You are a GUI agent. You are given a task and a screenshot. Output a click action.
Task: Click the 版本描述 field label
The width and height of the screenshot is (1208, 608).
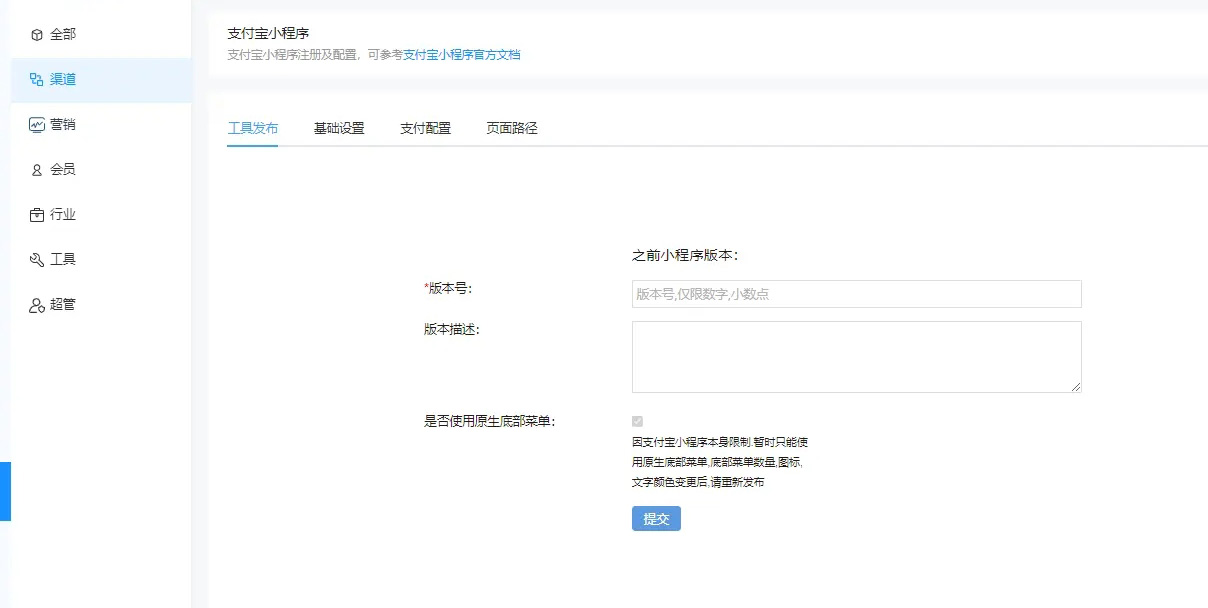[x=452, y=329]
